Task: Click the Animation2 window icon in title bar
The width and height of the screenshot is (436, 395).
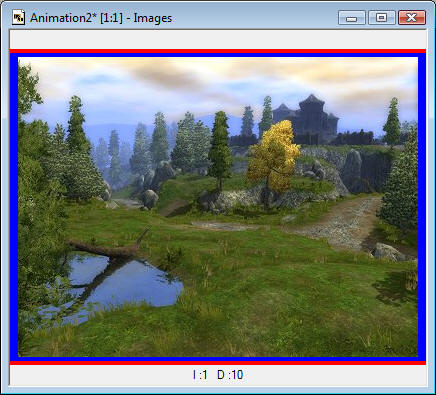Action: (18, 18)
